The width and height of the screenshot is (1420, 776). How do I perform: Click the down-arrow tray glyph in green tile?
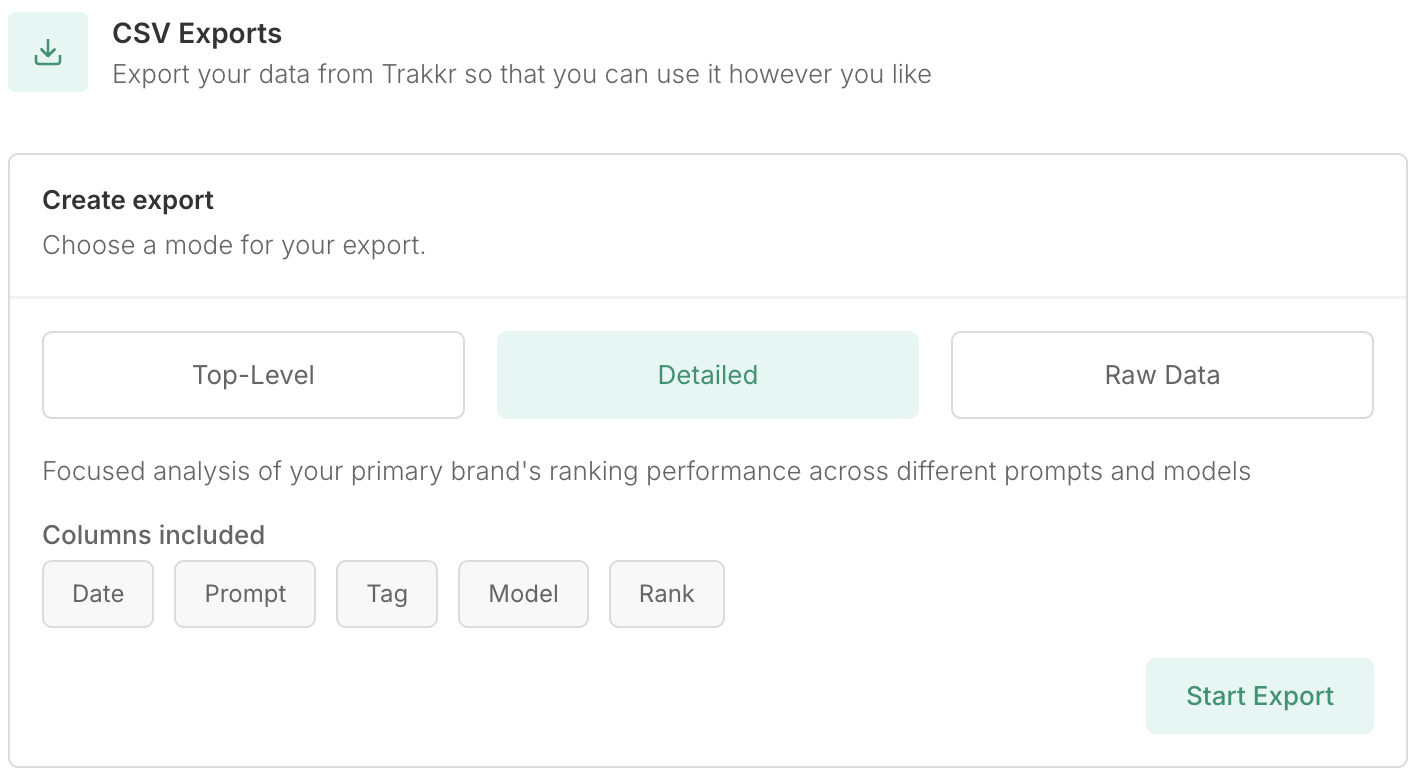(x=48, y=54)
